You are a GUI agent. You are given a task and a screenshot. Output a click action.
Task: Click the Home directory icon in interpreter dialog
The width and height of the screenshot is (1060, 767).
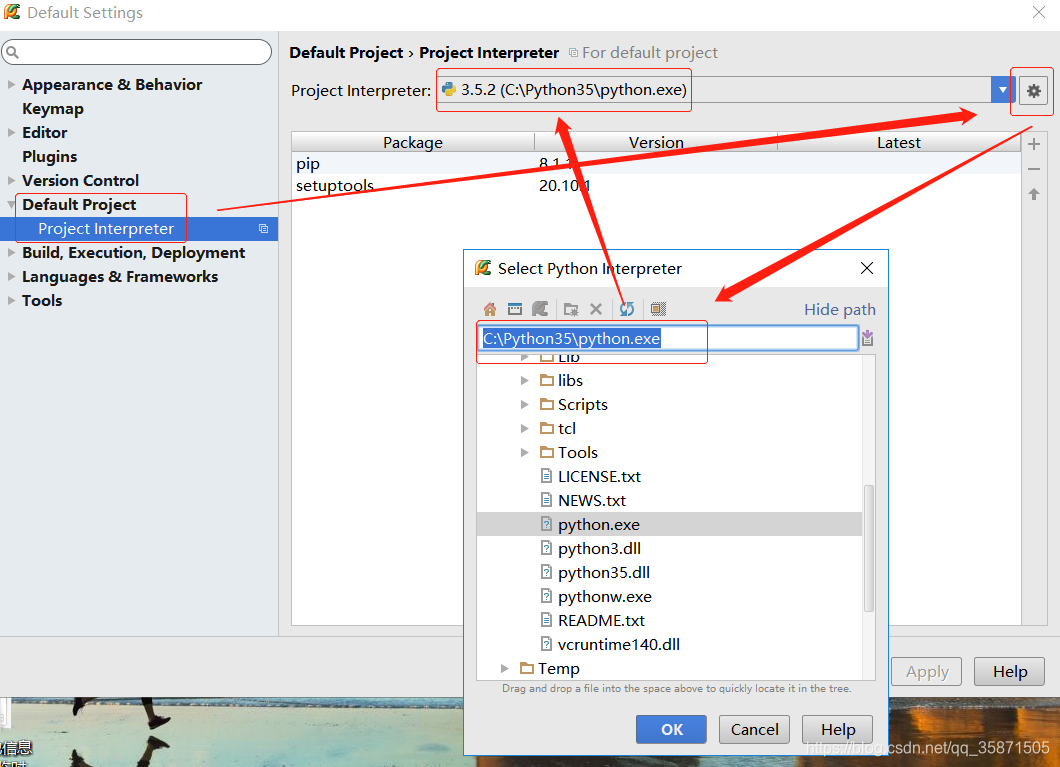(x=489, y=309)
